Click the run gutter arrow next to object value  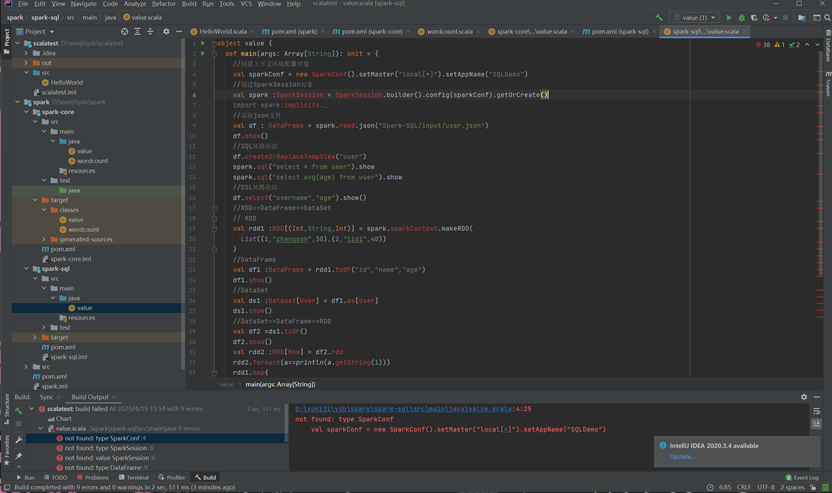203,43
